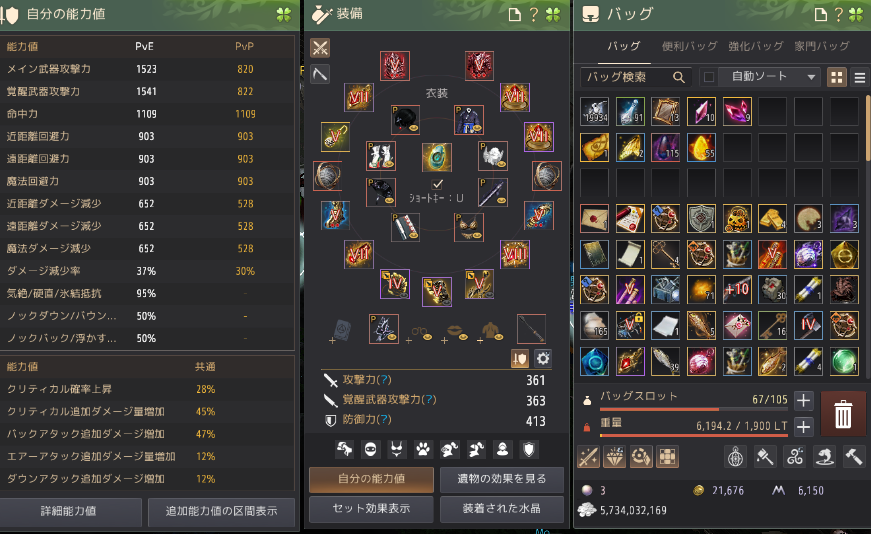Select the grid view icon in bag
Image resolution: width=871 pixels, height=534 pixels.
tap(837, 77)
